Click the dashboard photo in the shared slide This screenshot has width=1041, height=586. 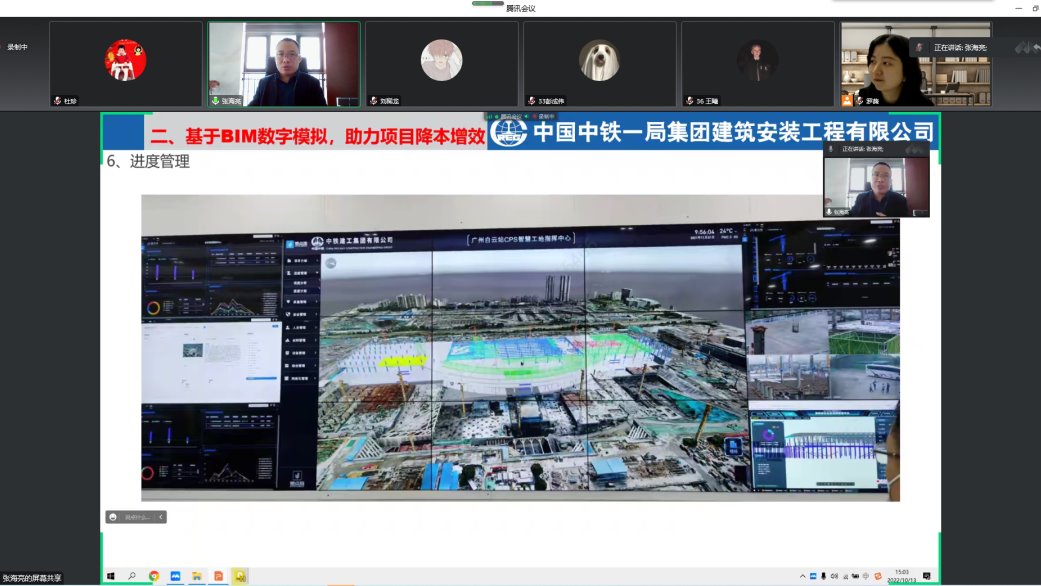click(520, 348)
